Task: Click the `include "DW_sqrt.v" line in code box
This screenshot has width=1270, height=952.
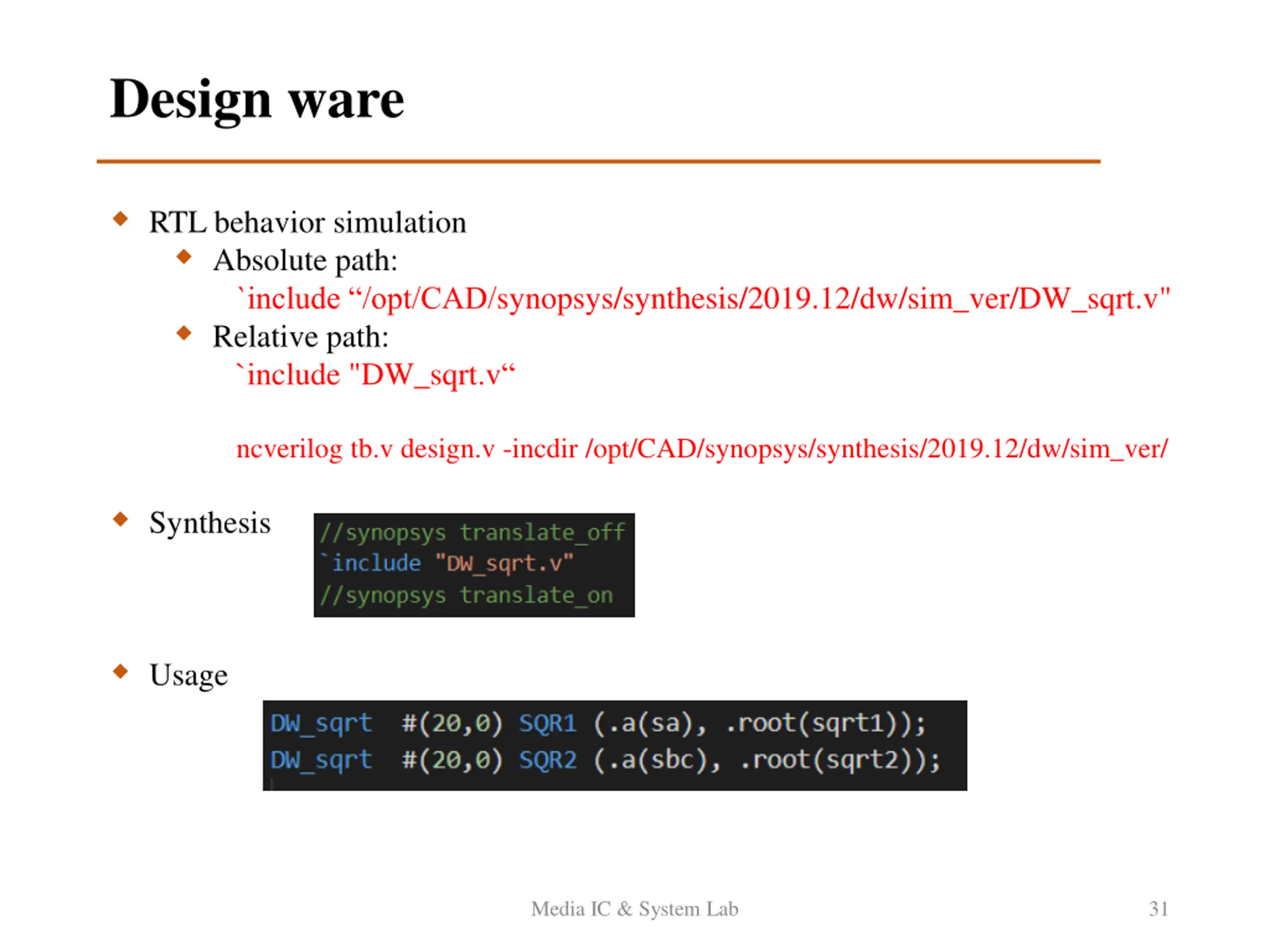Action: click(x=446, y=563)
